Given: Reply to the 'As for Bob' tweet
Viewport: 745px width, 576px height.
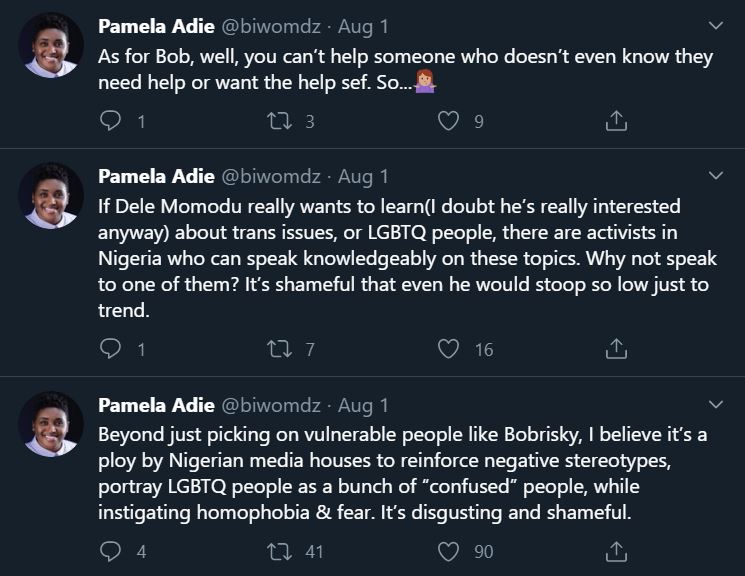Looking at the screenshot, I should pyautogui.click(x=111, y=121).
